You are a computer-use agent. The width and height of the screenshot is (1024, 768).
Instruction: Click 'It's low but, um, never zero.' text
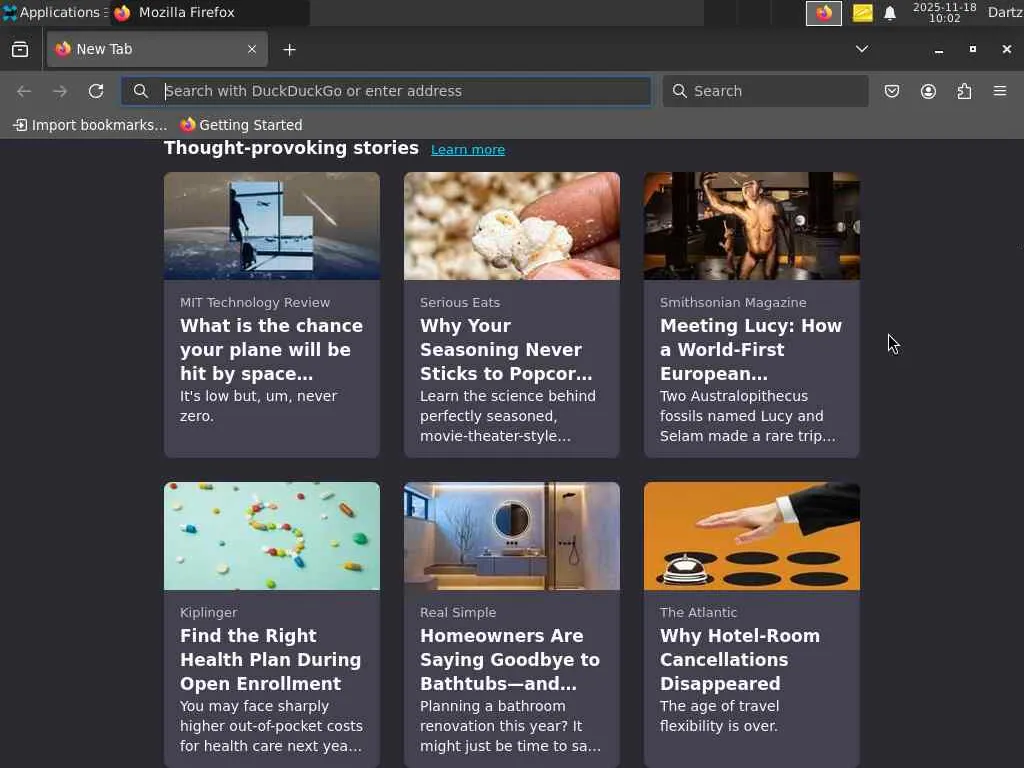[x=259, y=406]
